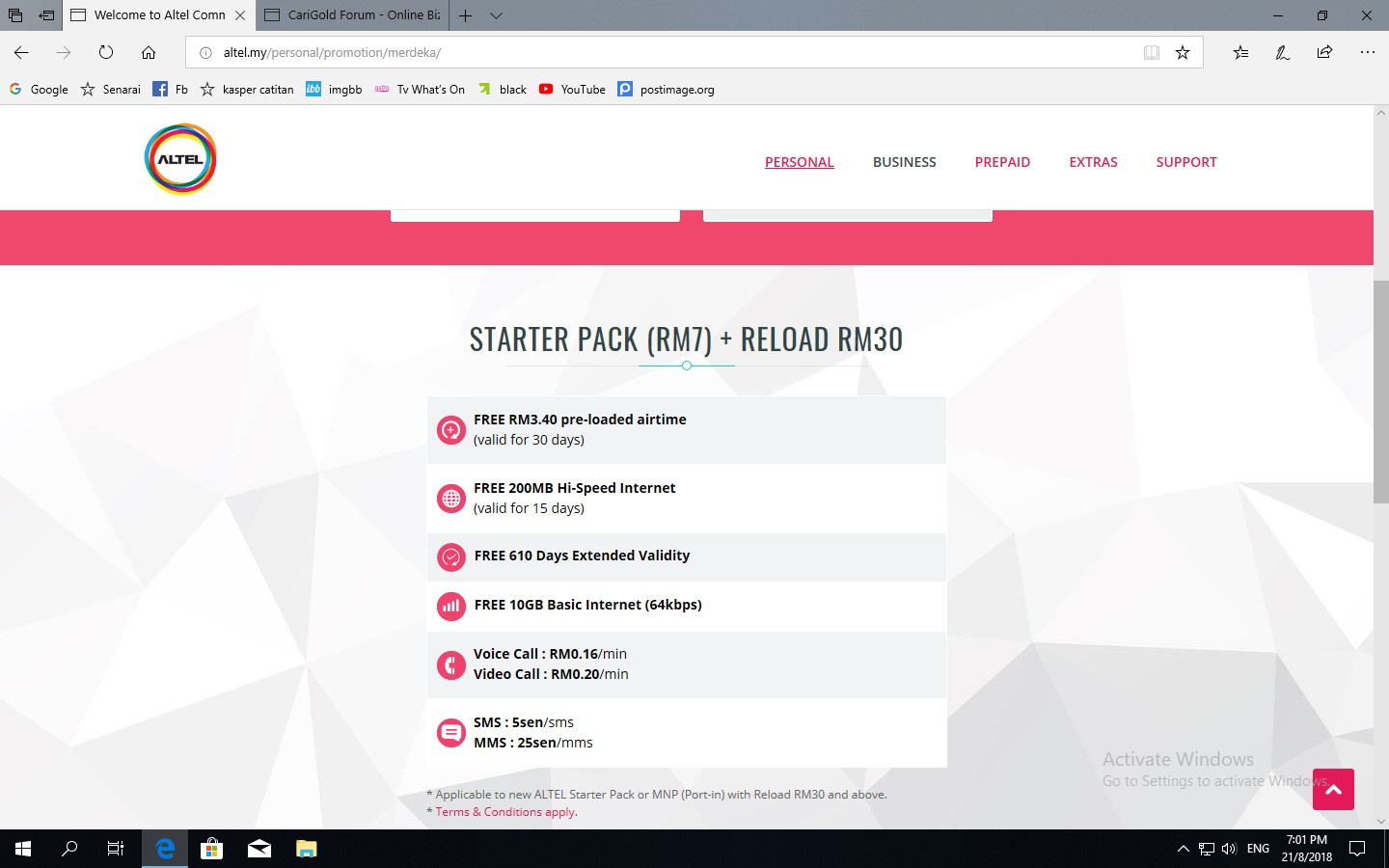Open reading view for this page
The width and height of the screenshot is (1389, 868).
(1152, 52)
